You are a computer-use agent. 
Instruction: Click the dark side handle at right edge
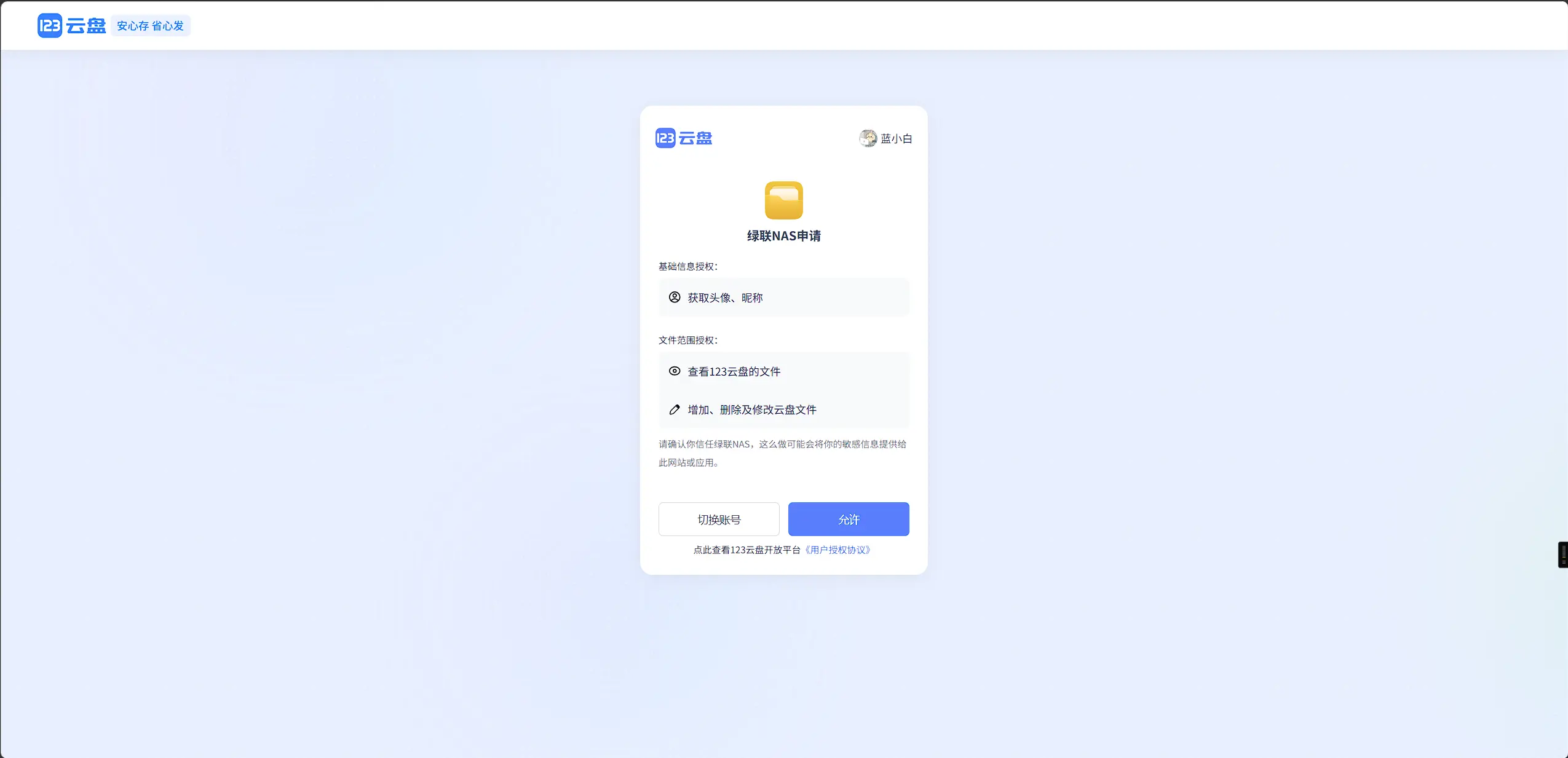1562,555
